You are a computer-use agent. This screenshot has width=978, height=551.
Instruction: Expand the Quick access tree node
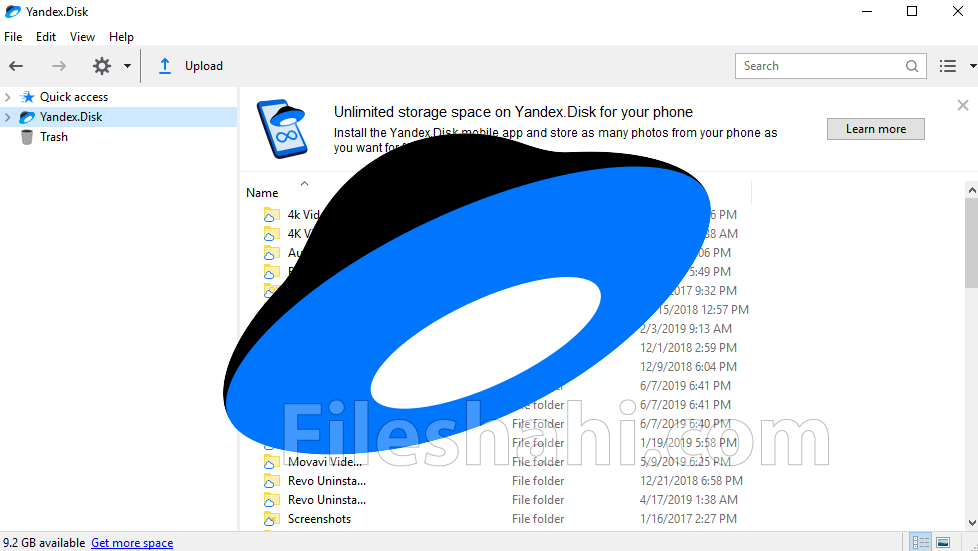coord(7,97)
